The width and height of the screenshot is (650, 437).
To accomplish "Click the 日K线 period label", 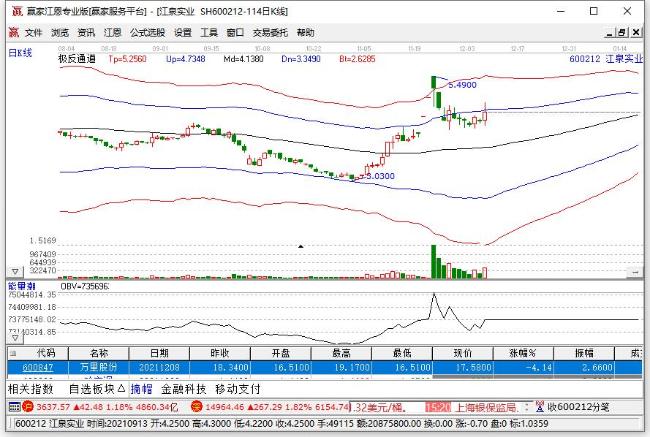I will 20,53.
